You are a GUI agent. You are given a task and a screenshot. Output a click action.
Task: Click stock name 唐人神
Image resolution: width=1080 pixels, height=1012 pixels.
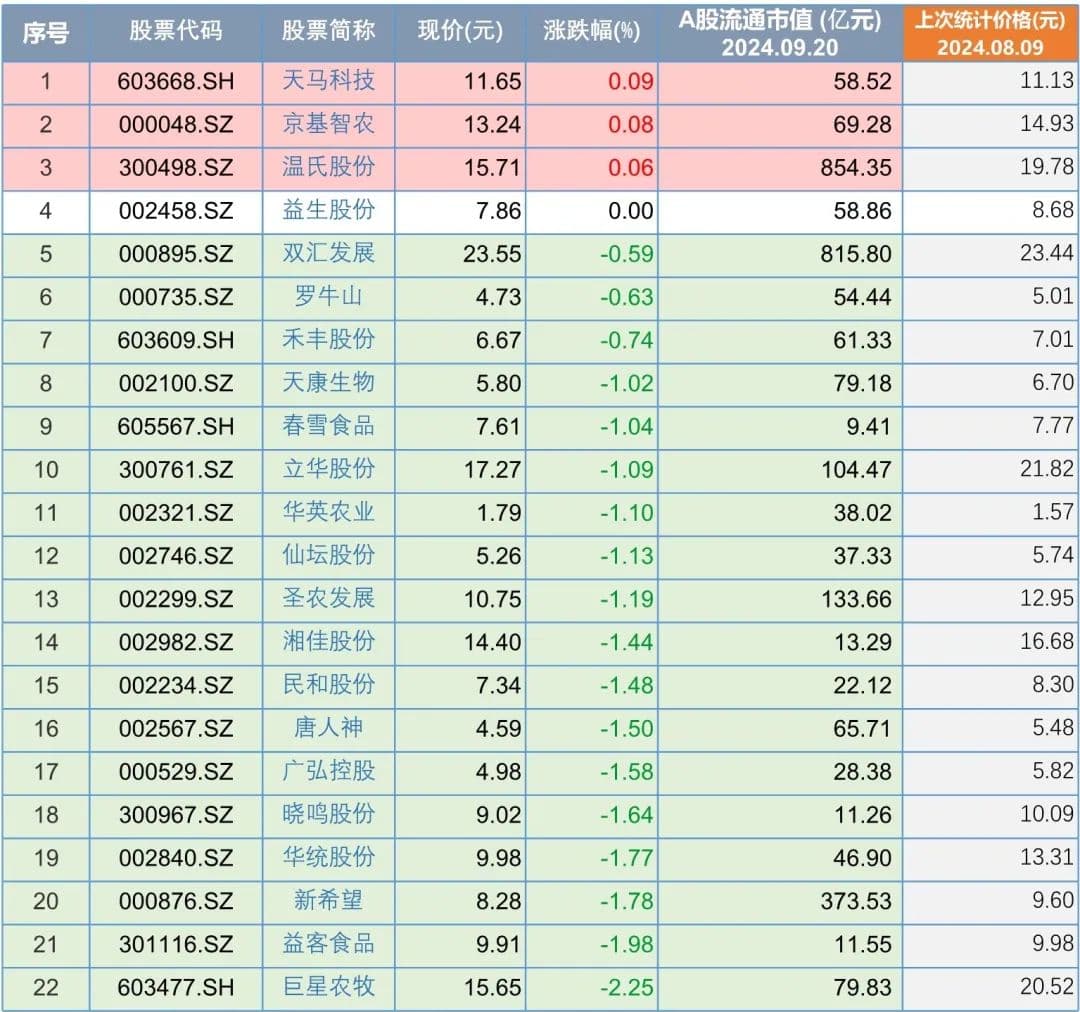coord(329,728)
